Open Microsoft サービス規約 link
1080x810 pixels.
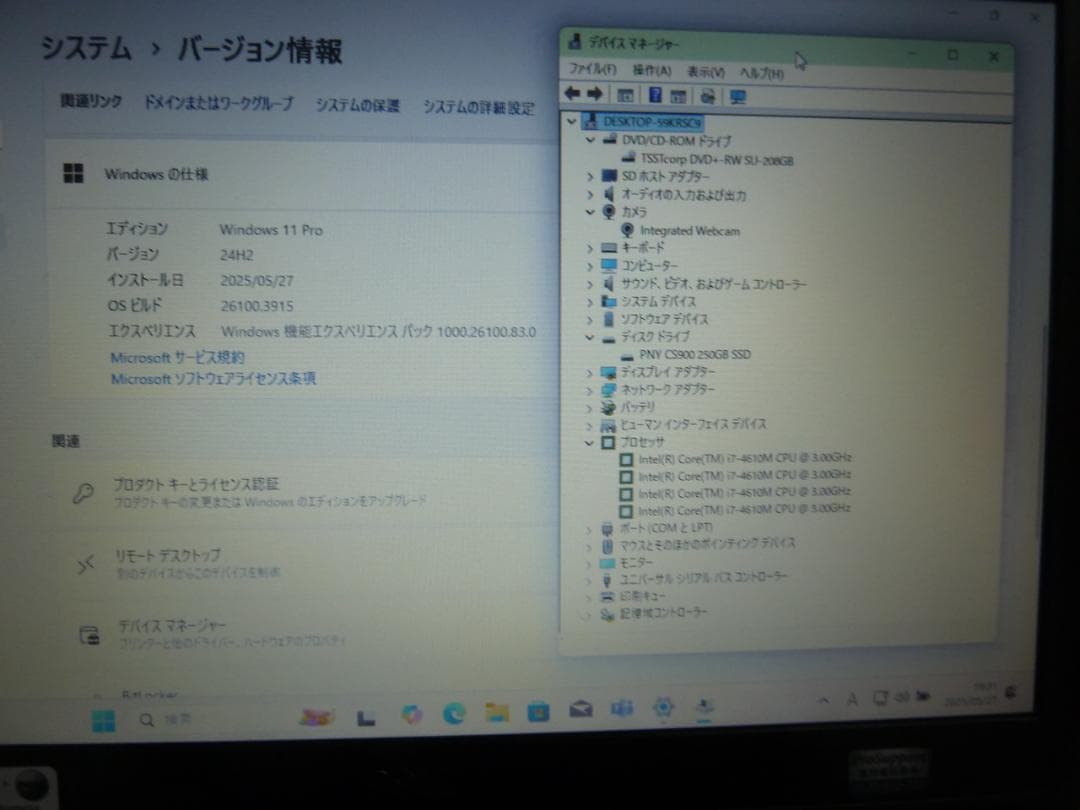(176, 356)
